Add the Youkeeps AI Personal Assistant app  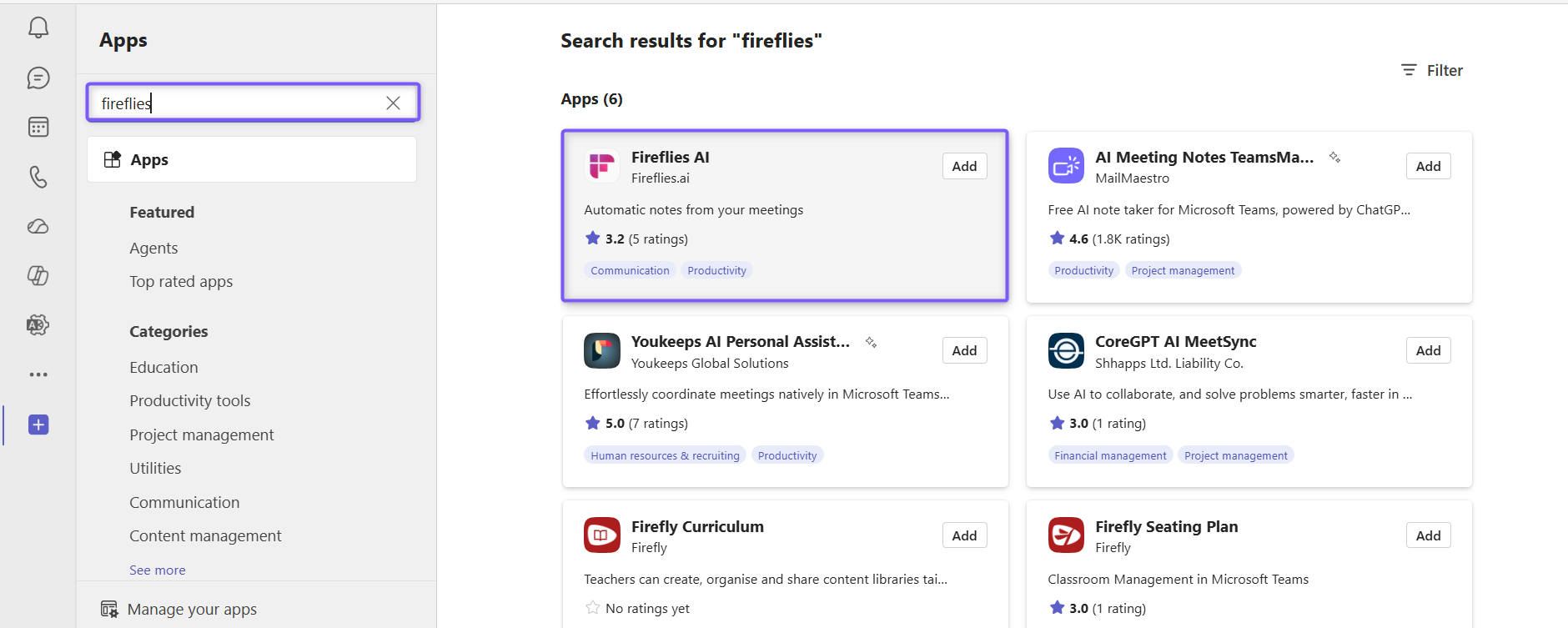(964, 351)
